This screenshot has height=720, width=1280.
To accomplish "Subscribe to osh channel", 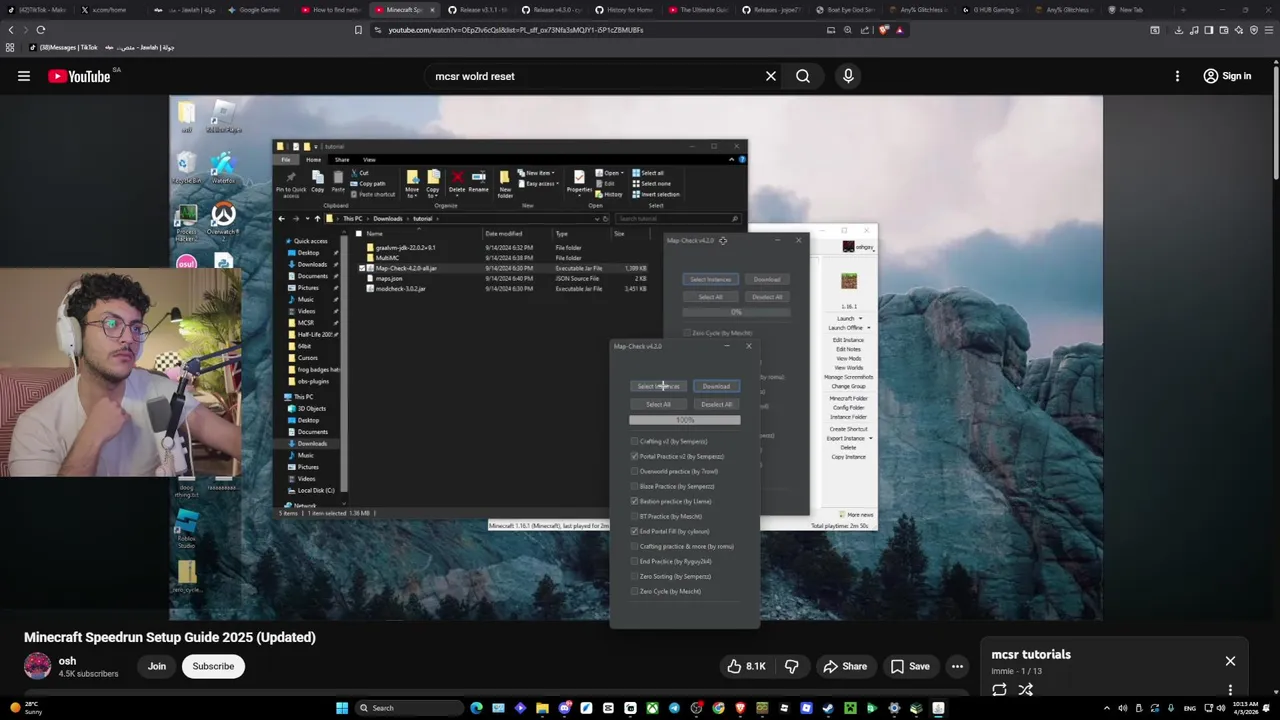I will coord(213,666).
